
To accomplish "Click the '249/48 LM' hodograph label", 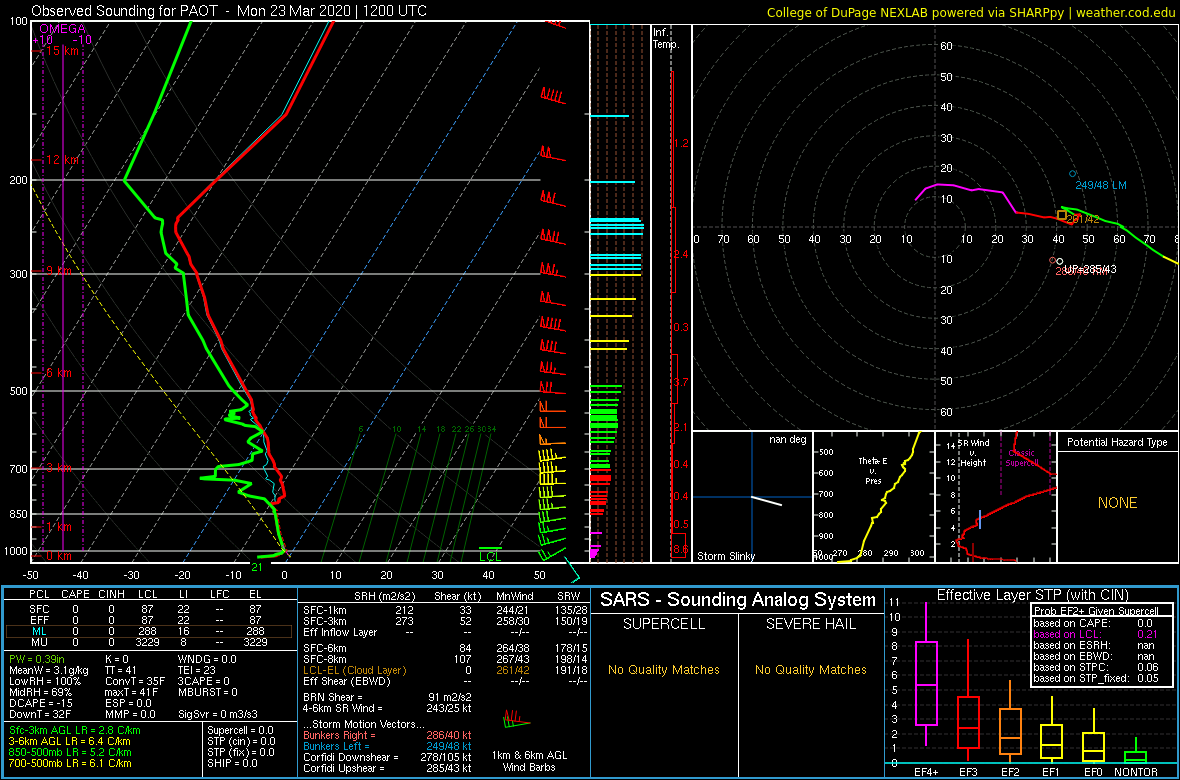I will tap(1101, 185).
